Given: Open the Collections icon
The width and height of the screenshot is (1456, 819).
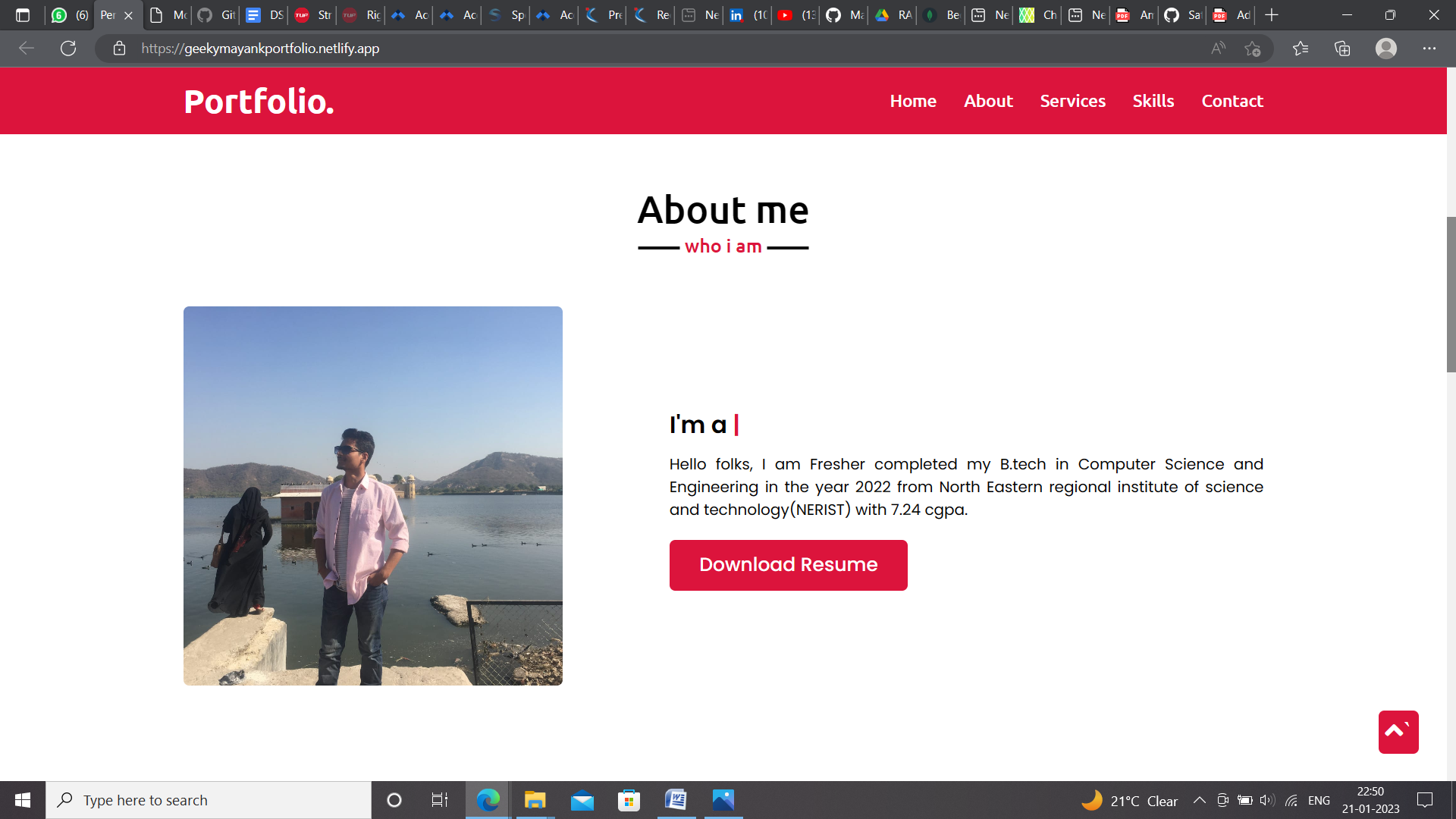Looking at the screenshot, I should click(x=1342, y=49).
